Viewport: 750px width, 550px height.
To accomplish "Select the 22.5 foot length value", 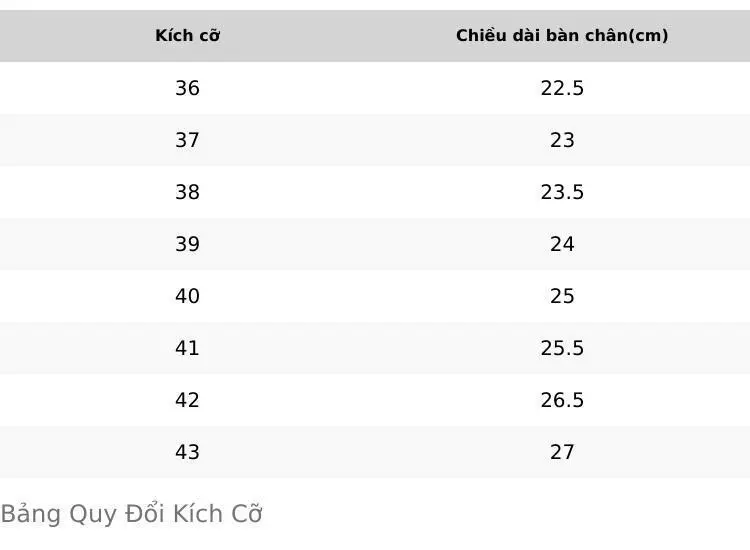I will [x=562, y=88].
